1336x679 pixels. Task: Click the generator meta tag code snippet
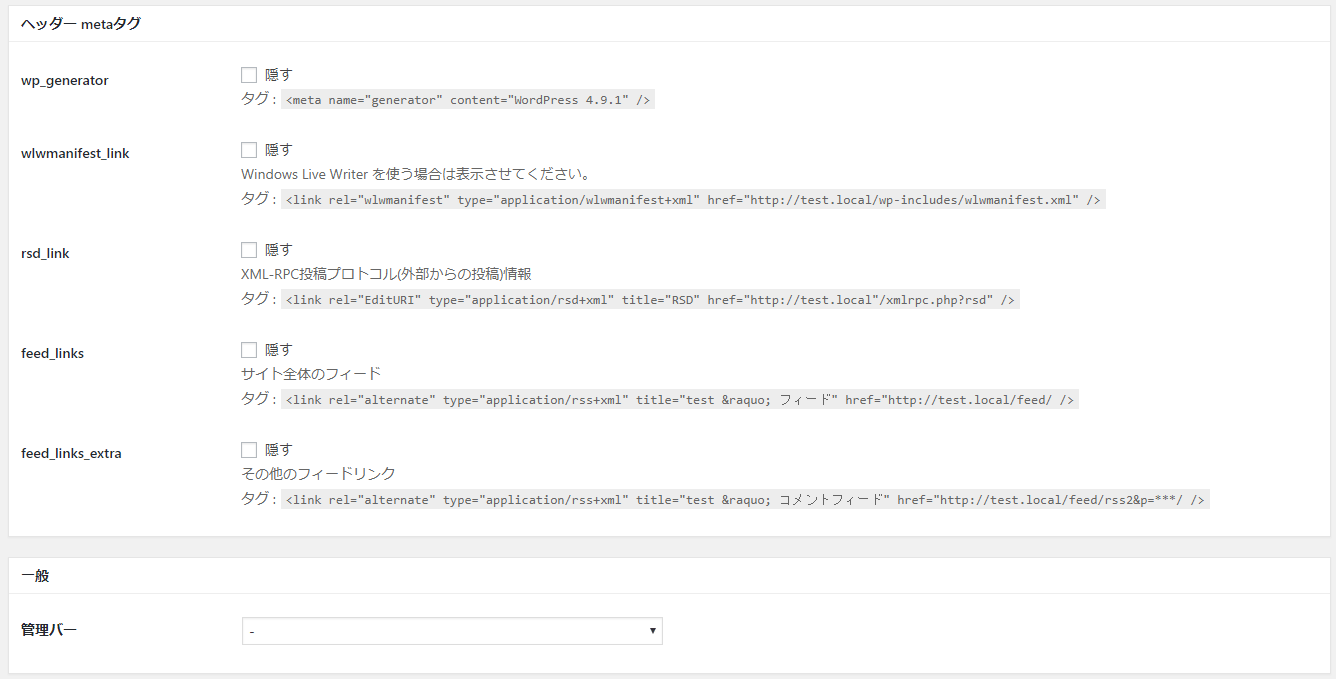468,100
